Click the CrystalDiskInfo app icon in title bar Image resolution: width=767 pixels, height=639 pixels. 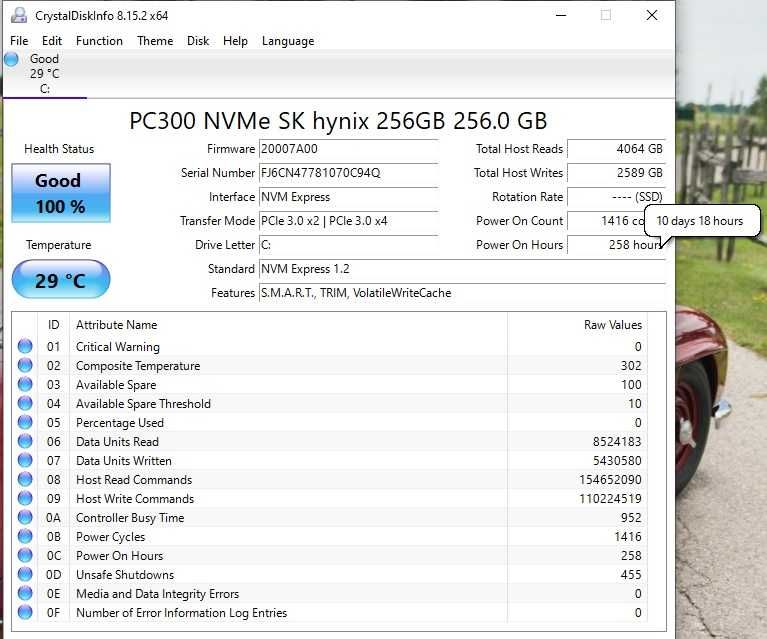[19, 15]
